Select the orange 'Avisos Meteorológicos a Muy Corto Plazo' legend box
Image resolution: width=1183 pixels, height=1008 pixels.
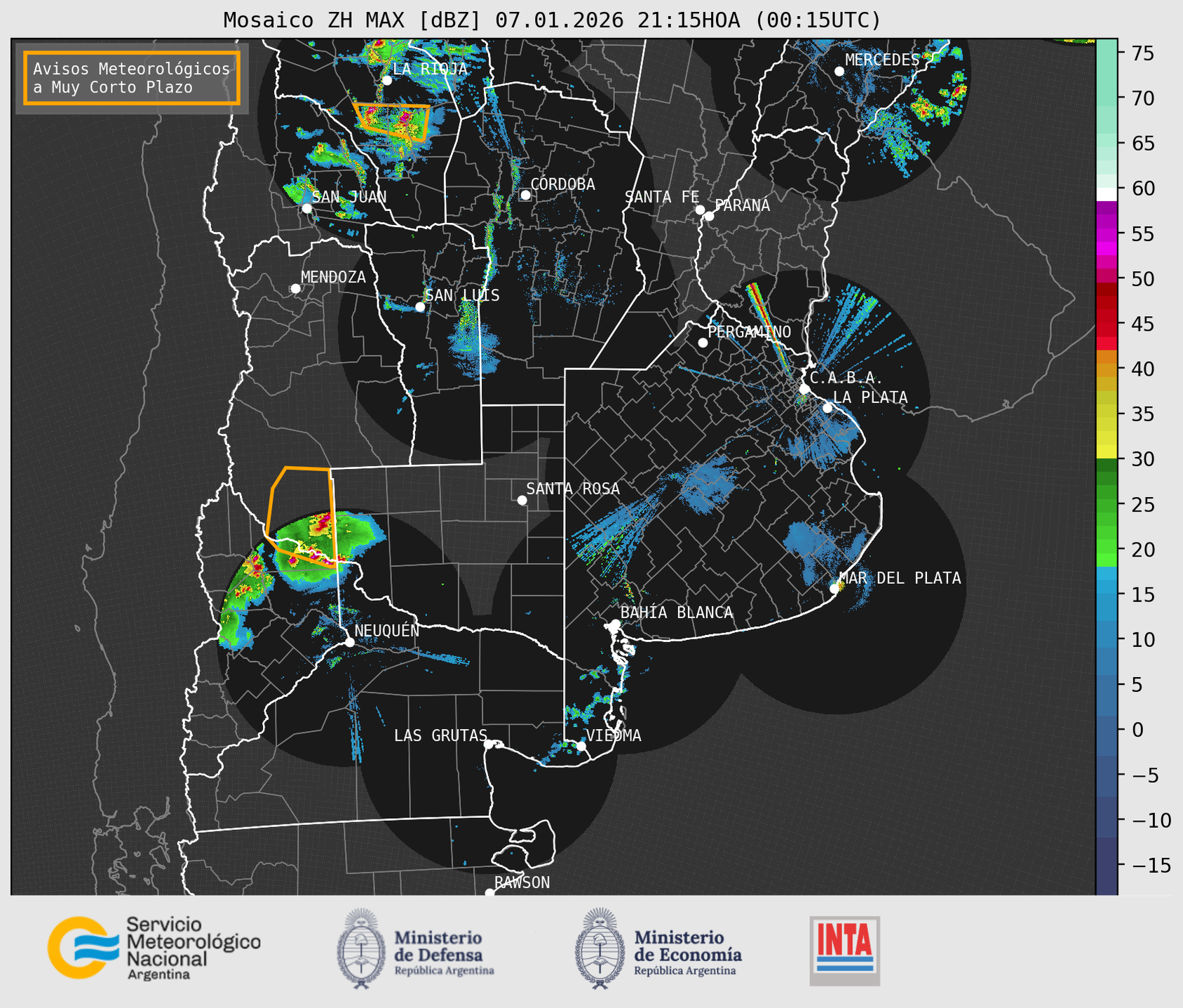tap(132, 78)
